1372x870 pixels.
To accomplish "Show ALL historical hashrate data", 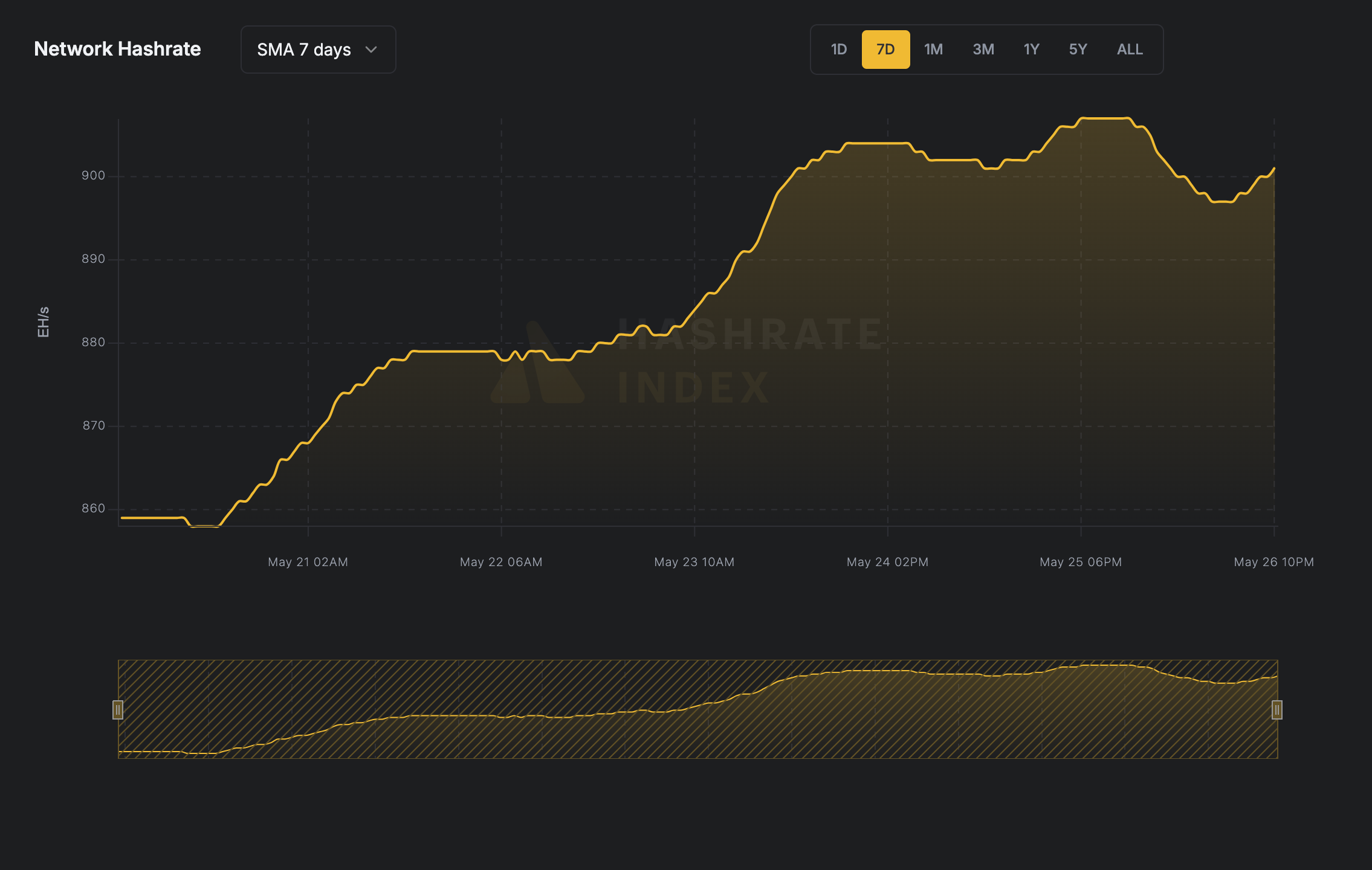I will pyautogui.click(x=1129, y=50).
